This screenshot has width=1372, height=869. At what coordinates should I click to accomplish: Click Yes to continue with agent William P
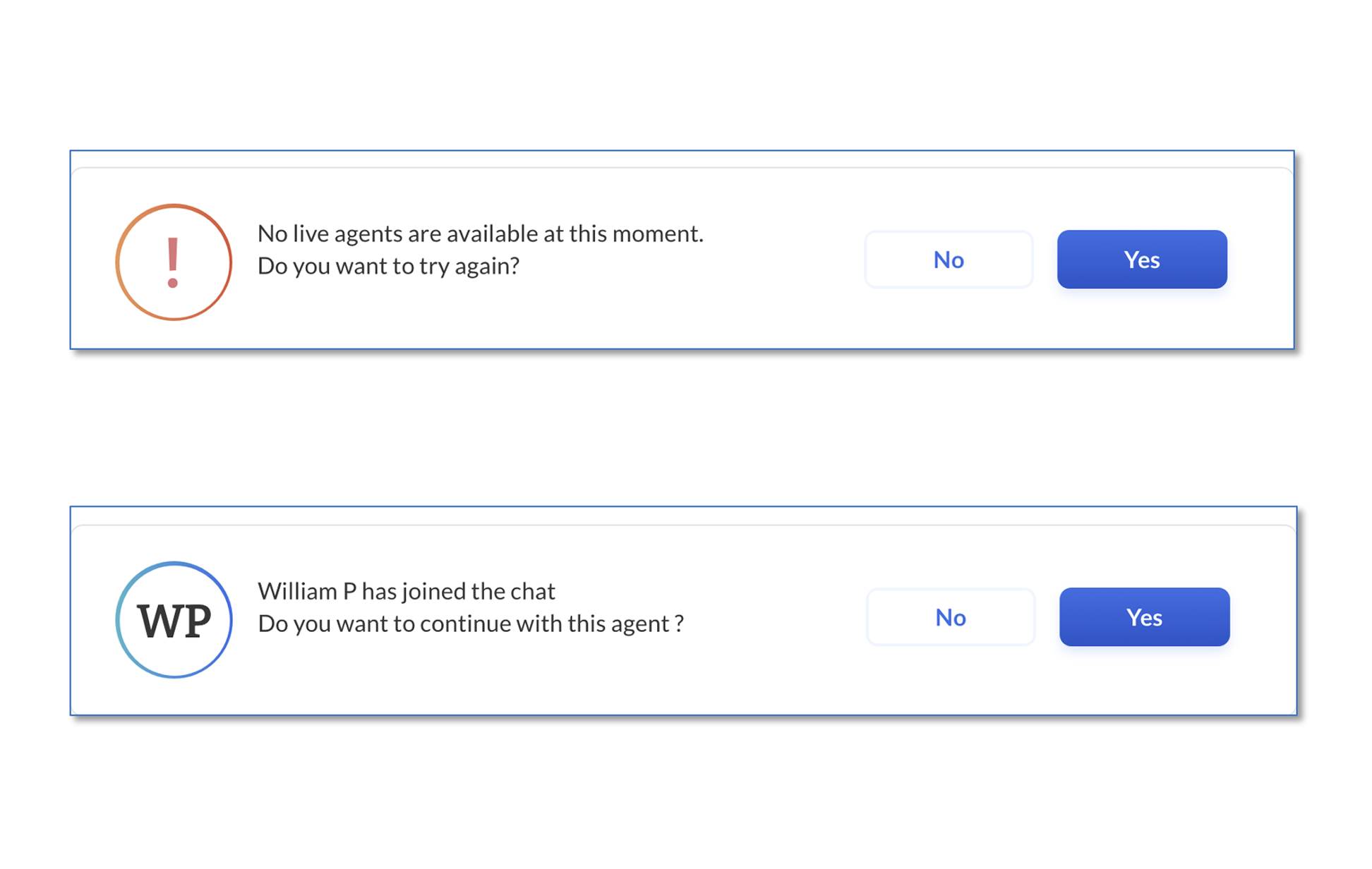point(1143,617)
